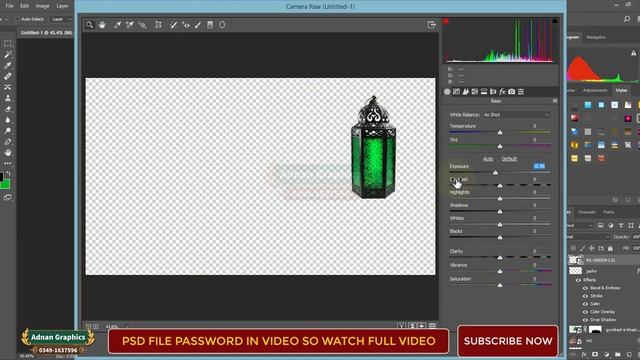Pick the White Balance eyedropper tool
640x360 pixels.
point(117,25)
